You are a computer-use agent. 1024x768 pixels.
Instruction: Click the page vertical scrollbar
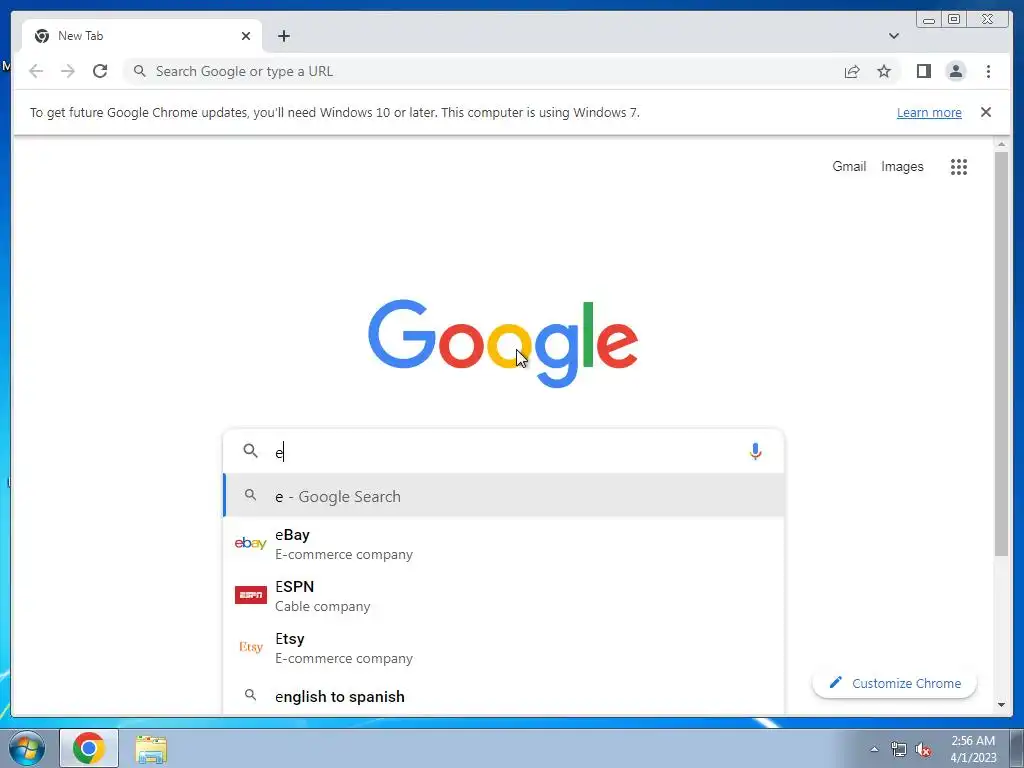pos(1001,355)
